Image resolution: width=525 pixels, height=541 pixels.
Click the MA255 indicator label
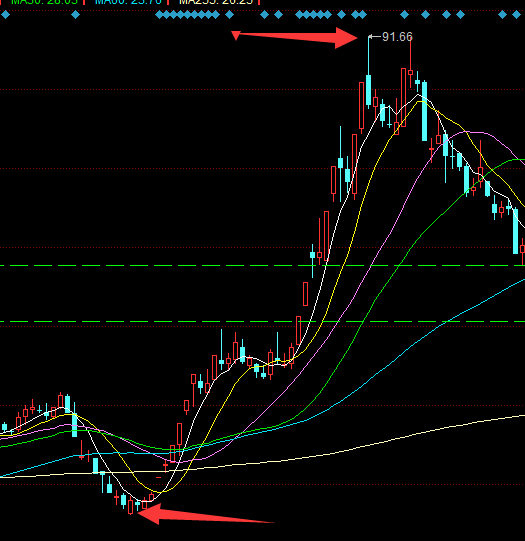216,2
